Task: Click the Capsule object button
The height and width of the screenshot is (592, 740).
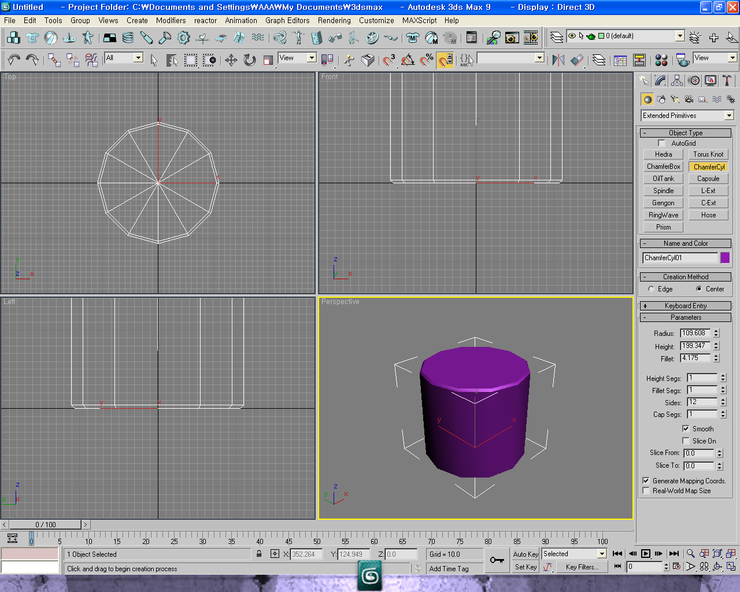Action: click(708, 179)
